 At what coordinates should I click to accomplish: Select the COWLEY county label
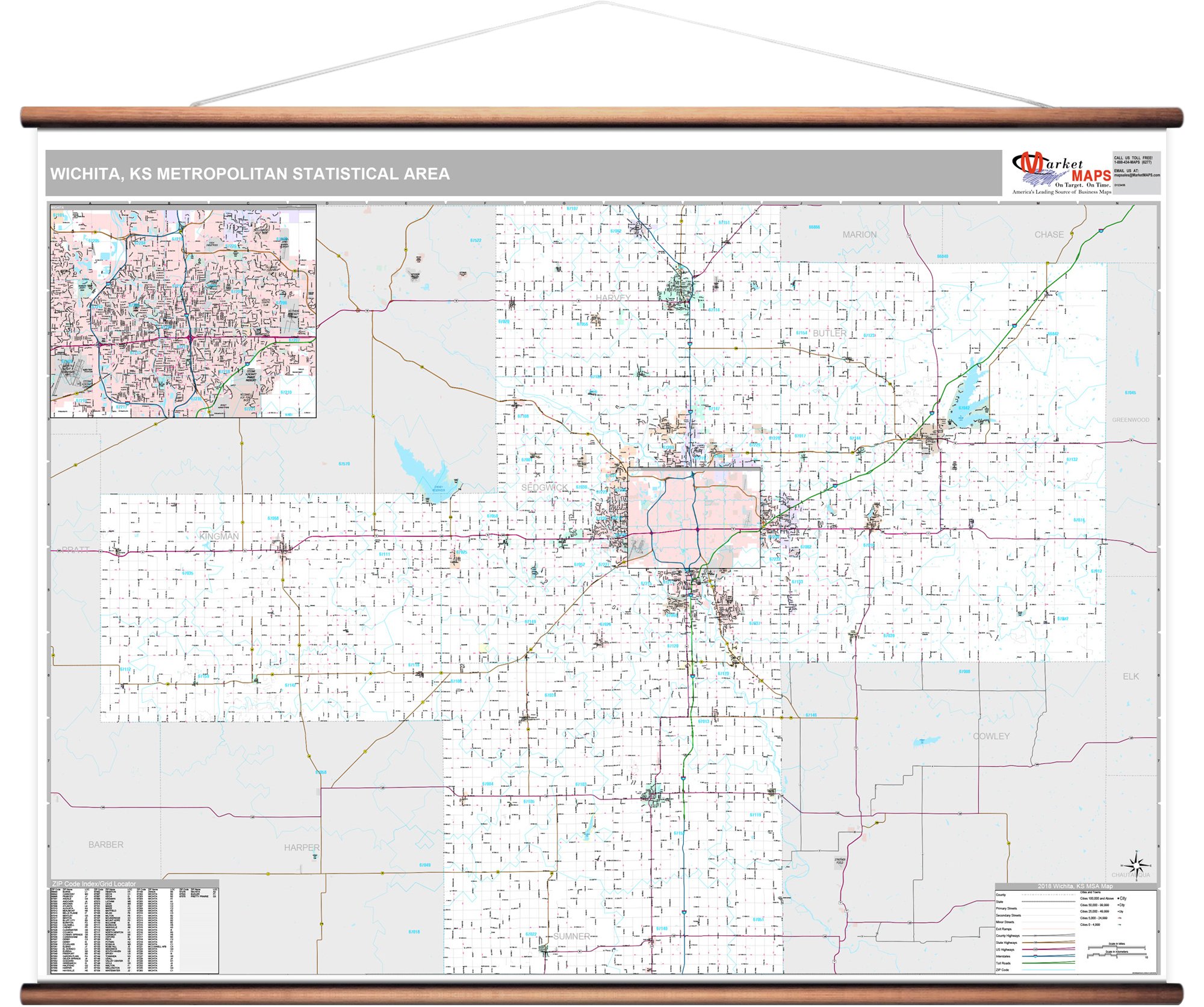click(x=991, y=737)
